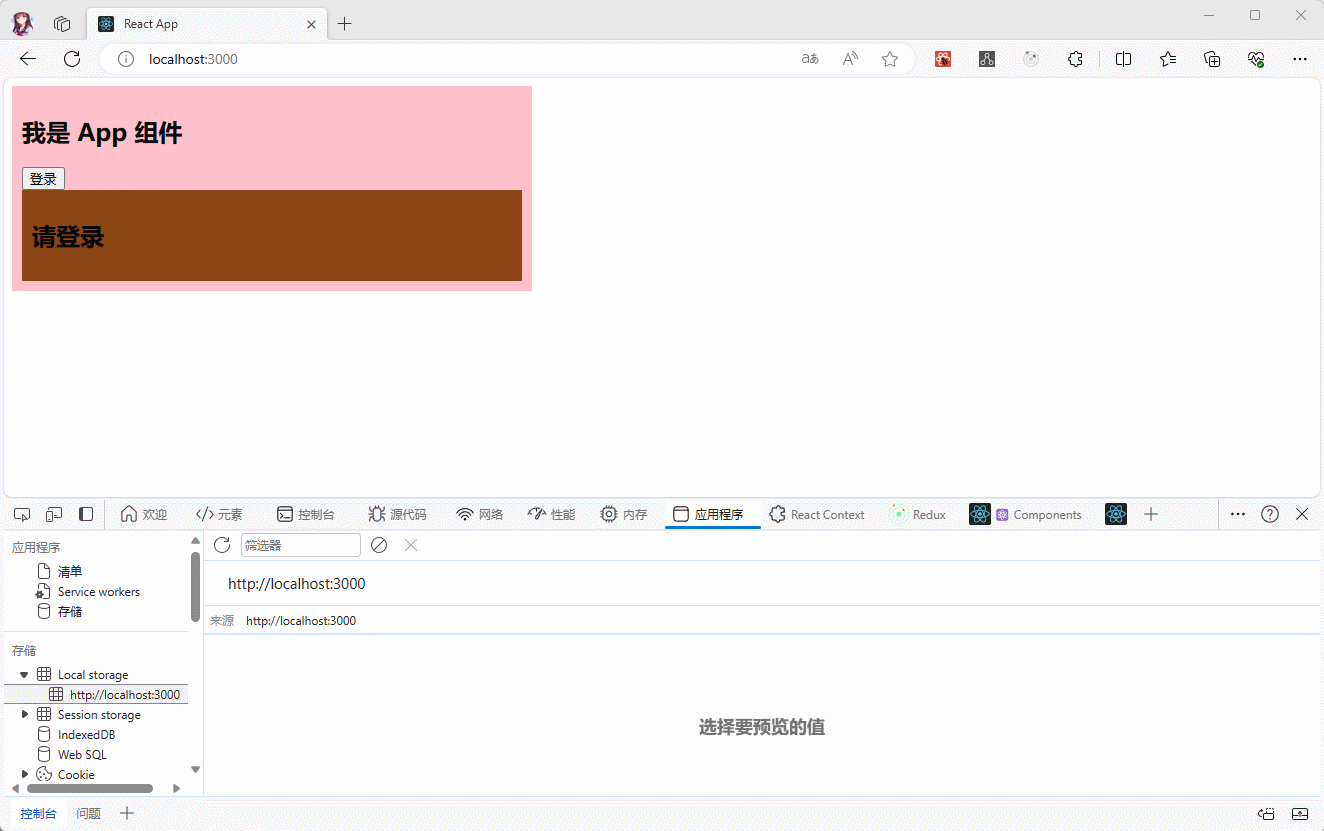Toggle the DevTools sidebar dock icon
Viewport: 1324px width, 831px height.
point(86,514)
